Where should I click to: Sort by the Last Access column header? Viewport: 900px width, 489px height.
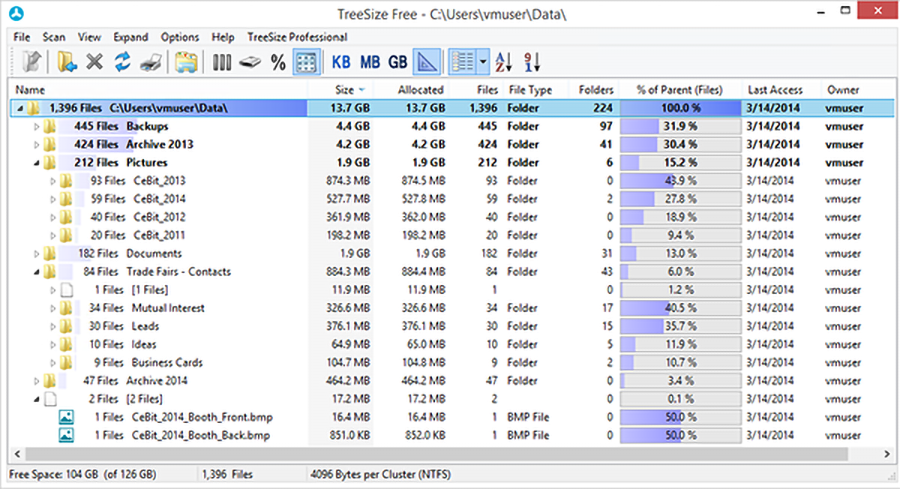[x=775, y=90]
